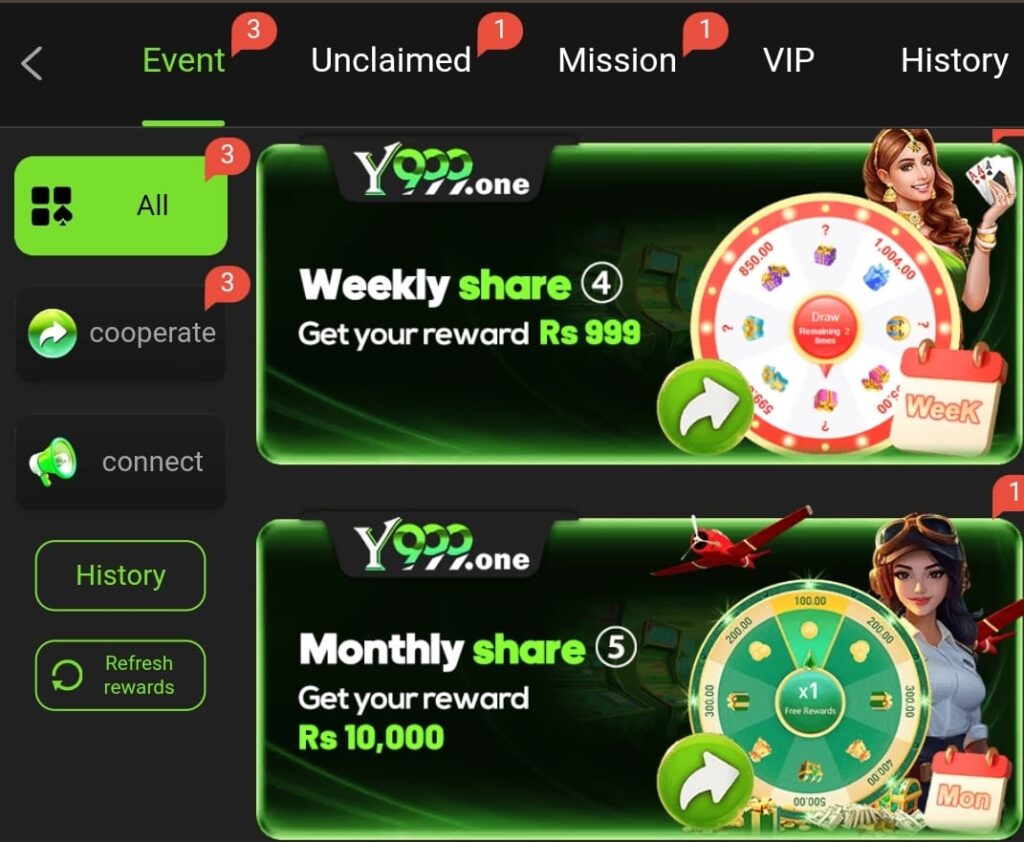Tap the back arrow icon

(x=31, y=63)
